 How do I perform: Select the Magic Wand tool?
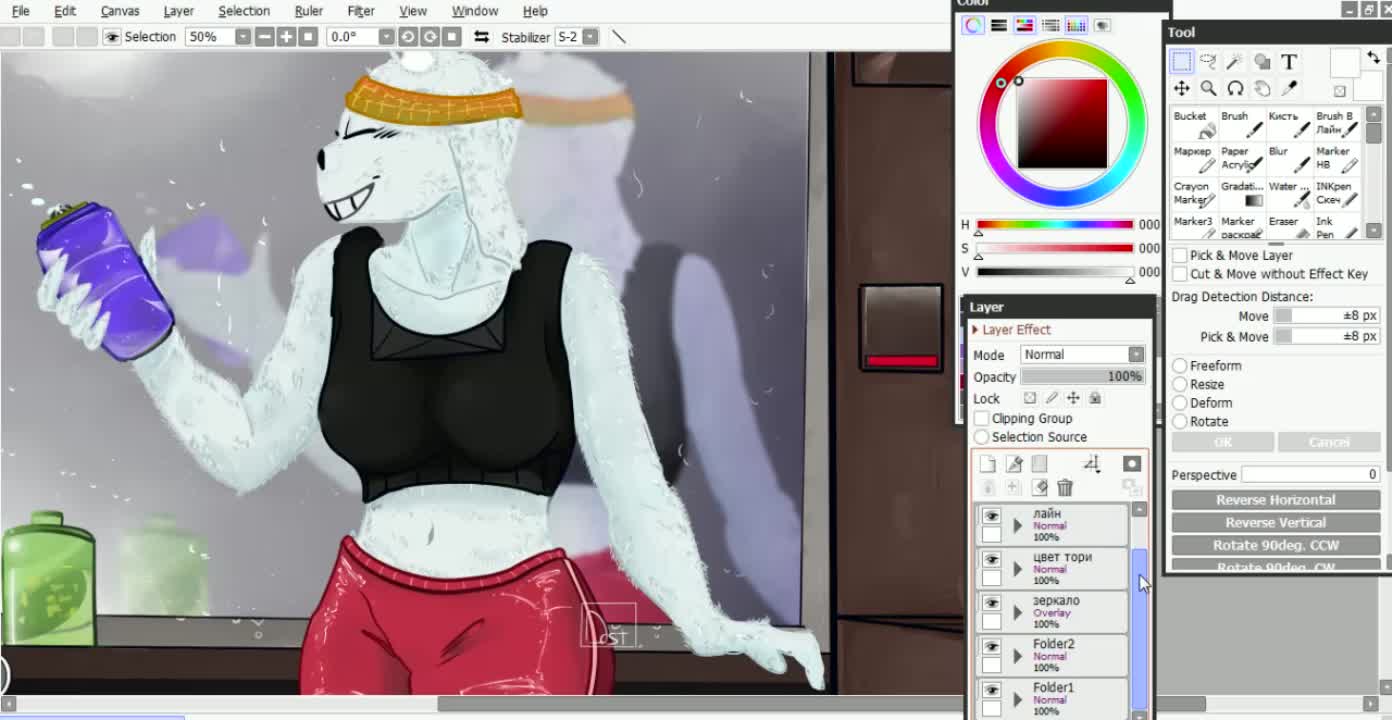click(x=1235, y=62)
